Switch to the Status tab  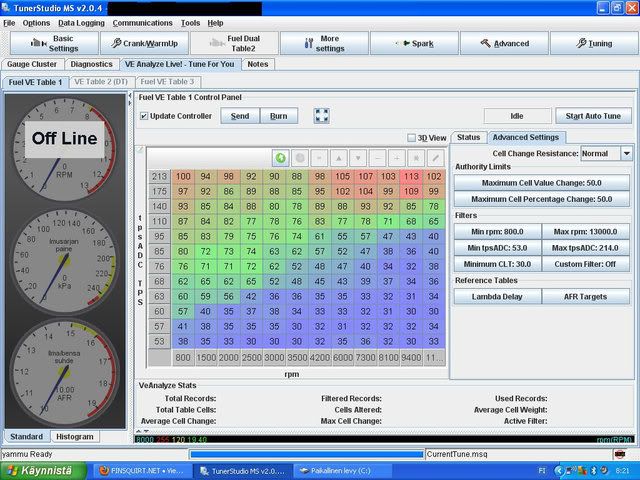(x=469, y=137)
